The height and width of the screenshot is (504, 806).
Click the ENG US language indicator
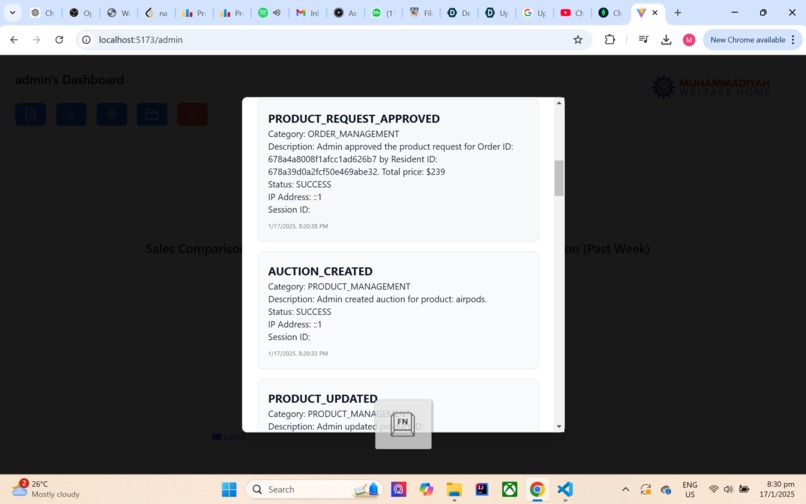[690, 489]
